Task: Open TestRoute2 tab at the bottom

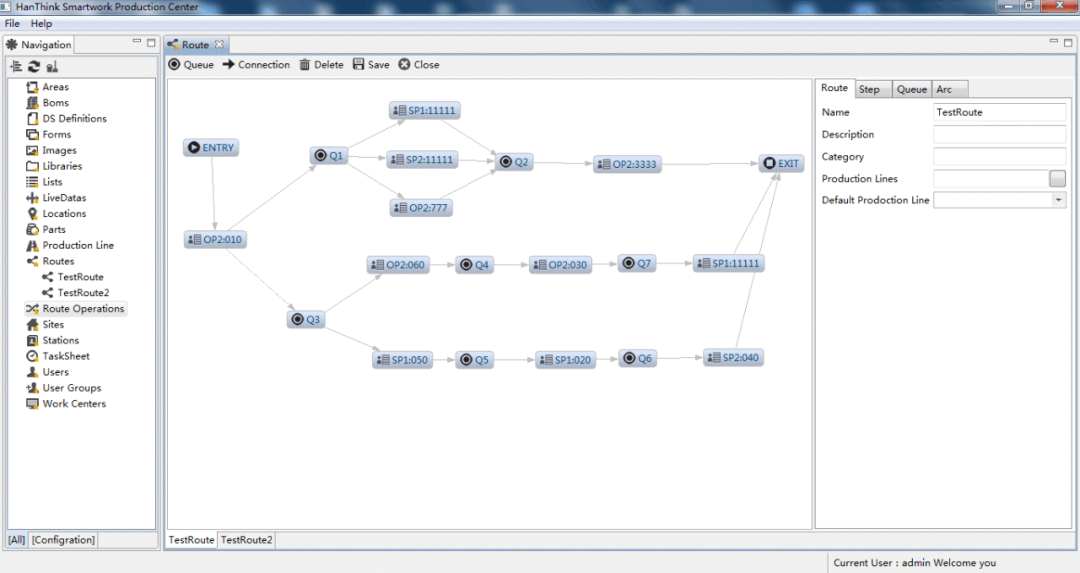Action: (246, 540)
